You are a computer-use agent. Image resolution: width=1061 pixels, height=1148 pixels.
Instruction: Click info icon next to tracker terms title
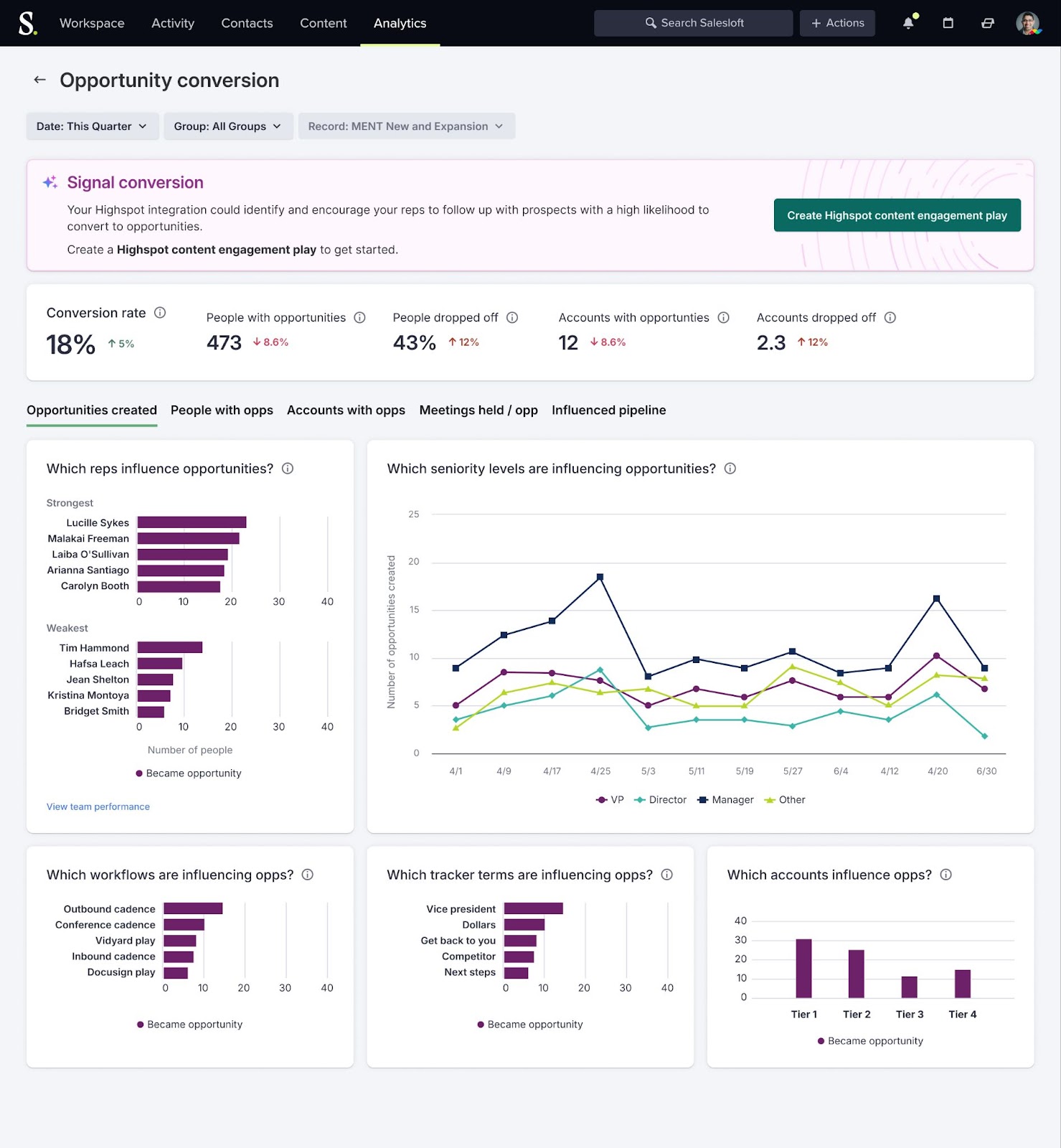pyautogui.click(x=667, y=875)
